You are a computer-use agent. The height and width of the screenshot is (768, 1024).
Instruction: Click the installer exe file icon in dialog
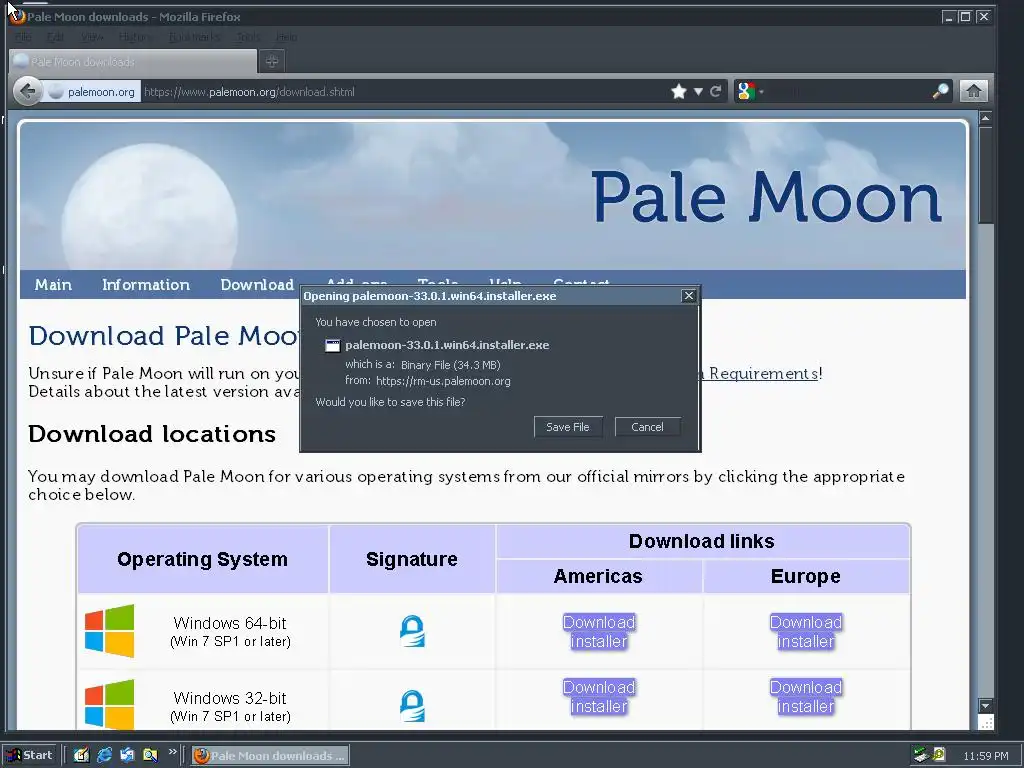[332, 345]
